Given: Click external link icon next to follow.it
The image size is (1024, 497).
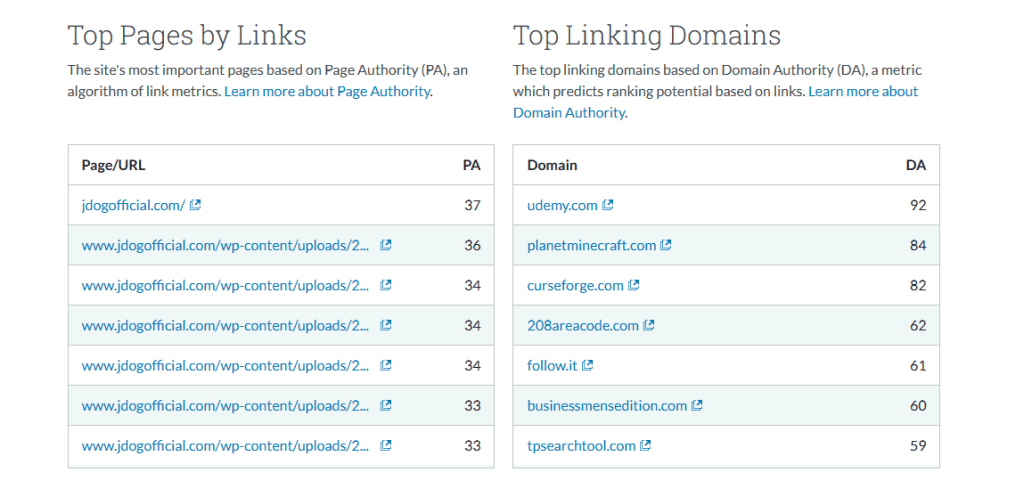Looking at the screenshot, I should [588, 365].
